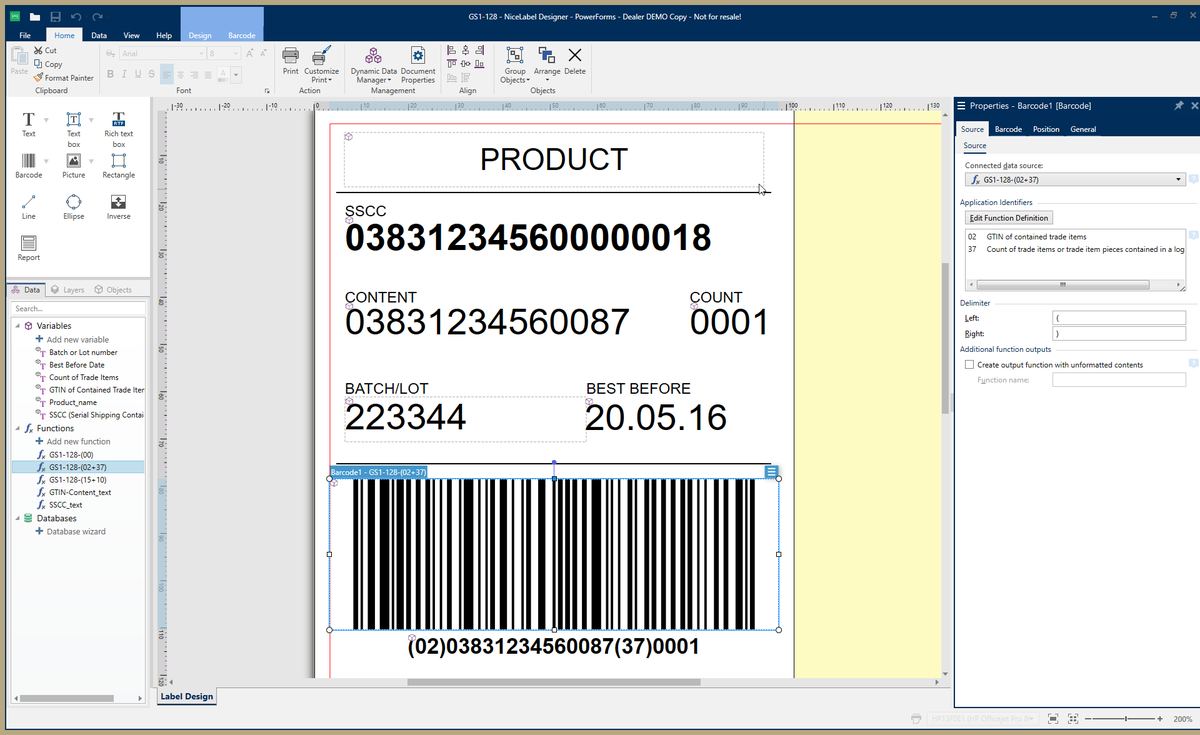Cut the selected object
The height and width of the screenshot is (735, 1200).
click(45, 50)
